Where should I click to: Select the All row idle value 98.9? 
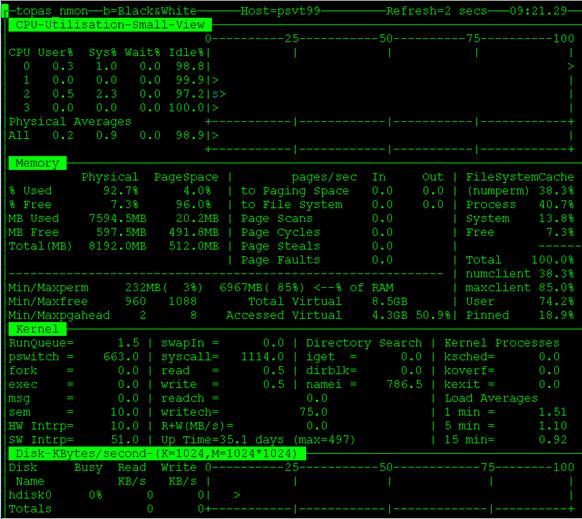pyautogui.click(x=190, y=135)
